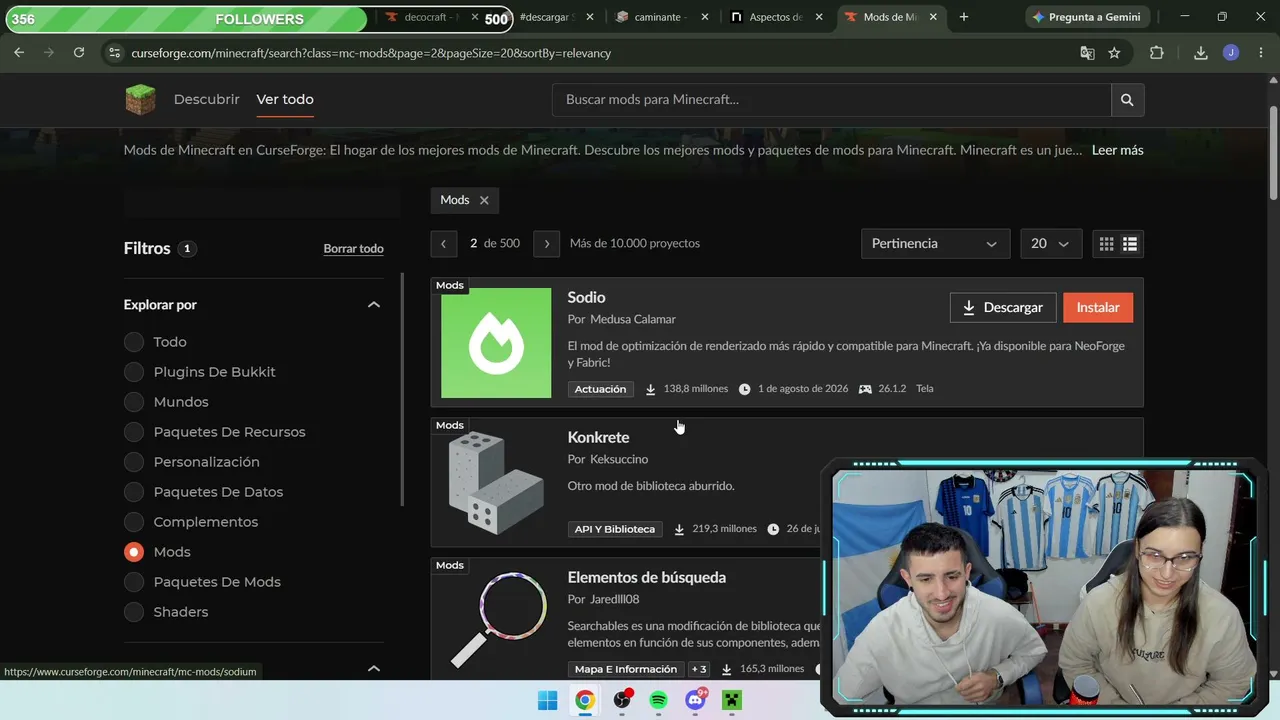Viewport: 1280px width, 720px height.
Task: Go to next results page arrow
Action: tap(546, 244)
